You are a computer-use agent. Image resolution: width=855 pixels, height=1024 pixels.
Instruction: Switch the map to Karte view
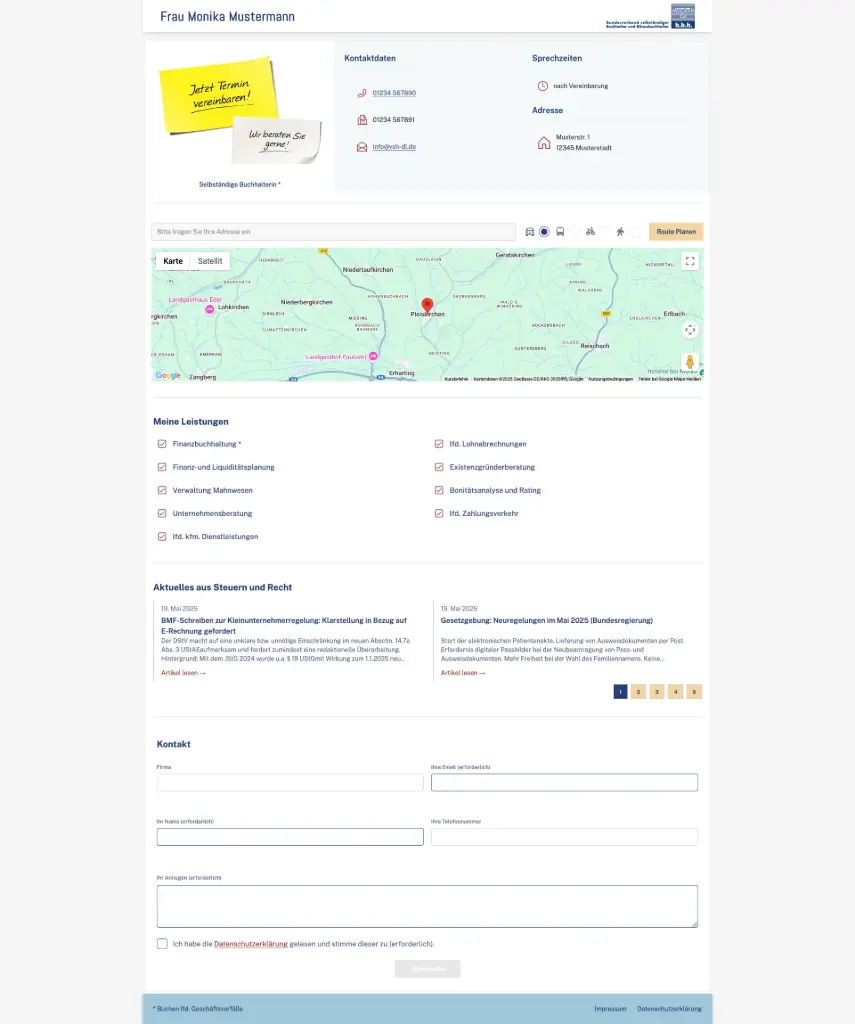[172, 261]
